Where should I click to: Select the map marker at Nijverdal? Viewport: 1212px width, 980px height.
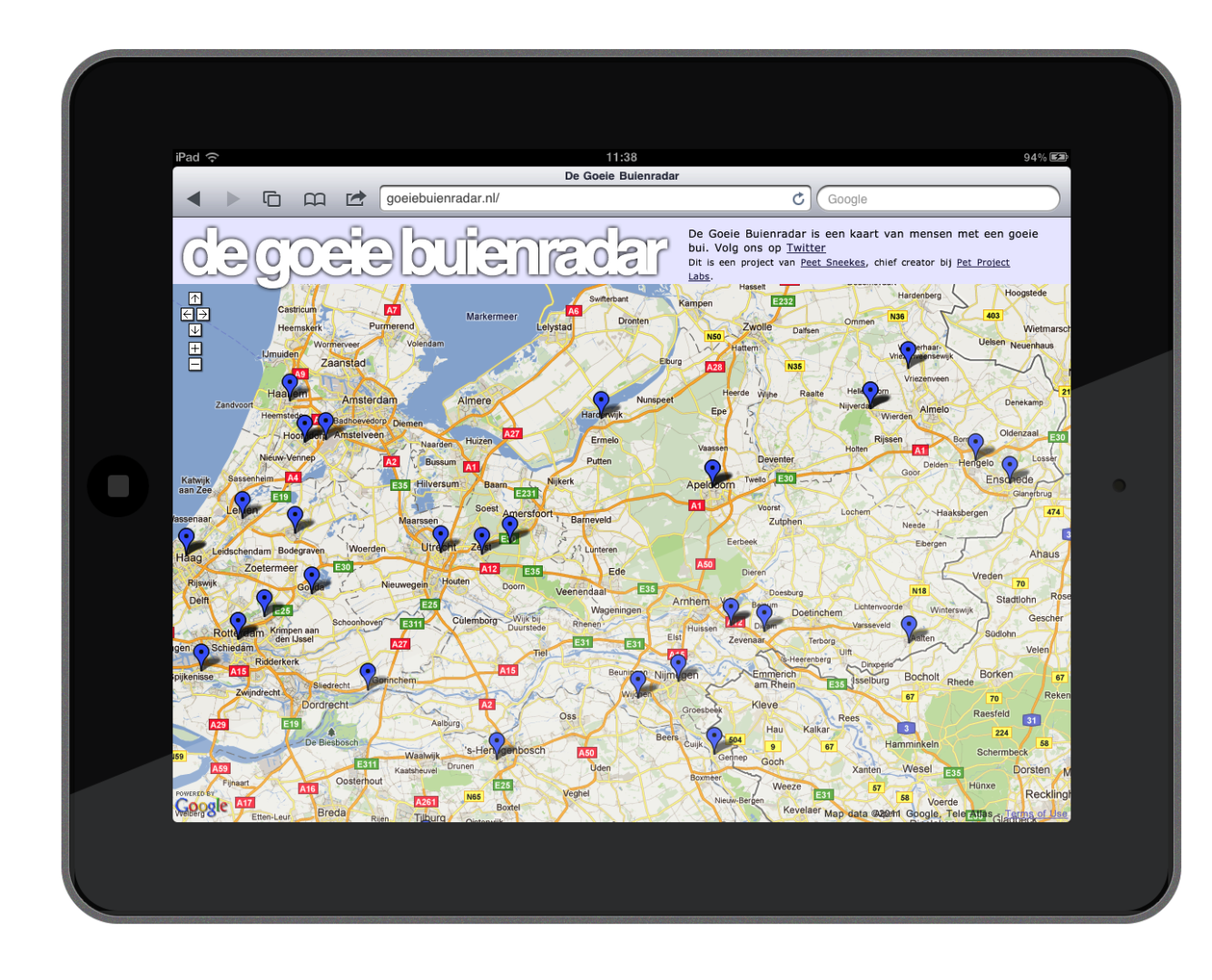point(871,393)
